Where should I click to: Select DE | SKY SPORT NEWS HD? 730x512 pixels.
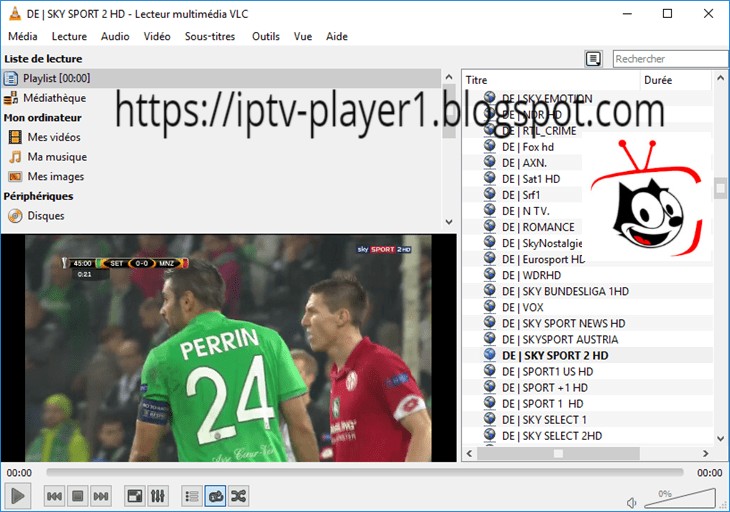click(x=564, y=323)
